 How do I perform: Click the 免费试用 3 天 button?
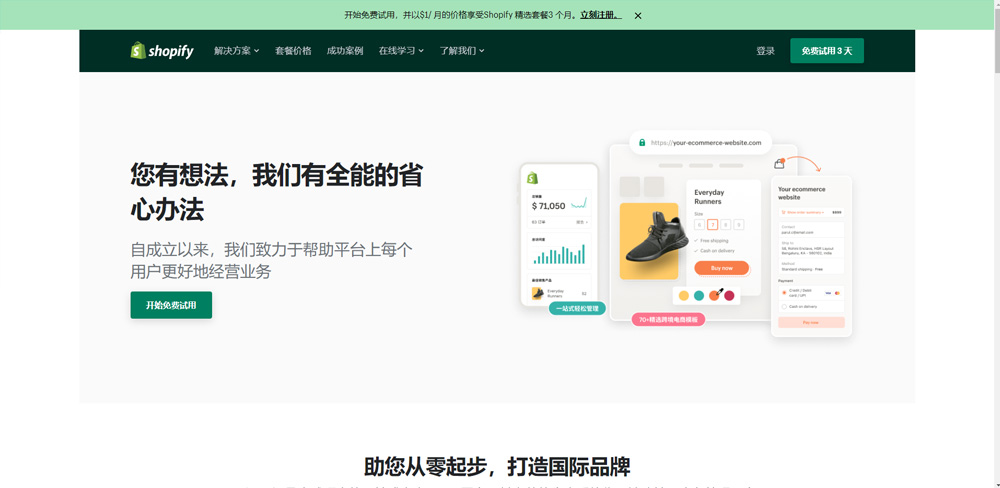826,51
